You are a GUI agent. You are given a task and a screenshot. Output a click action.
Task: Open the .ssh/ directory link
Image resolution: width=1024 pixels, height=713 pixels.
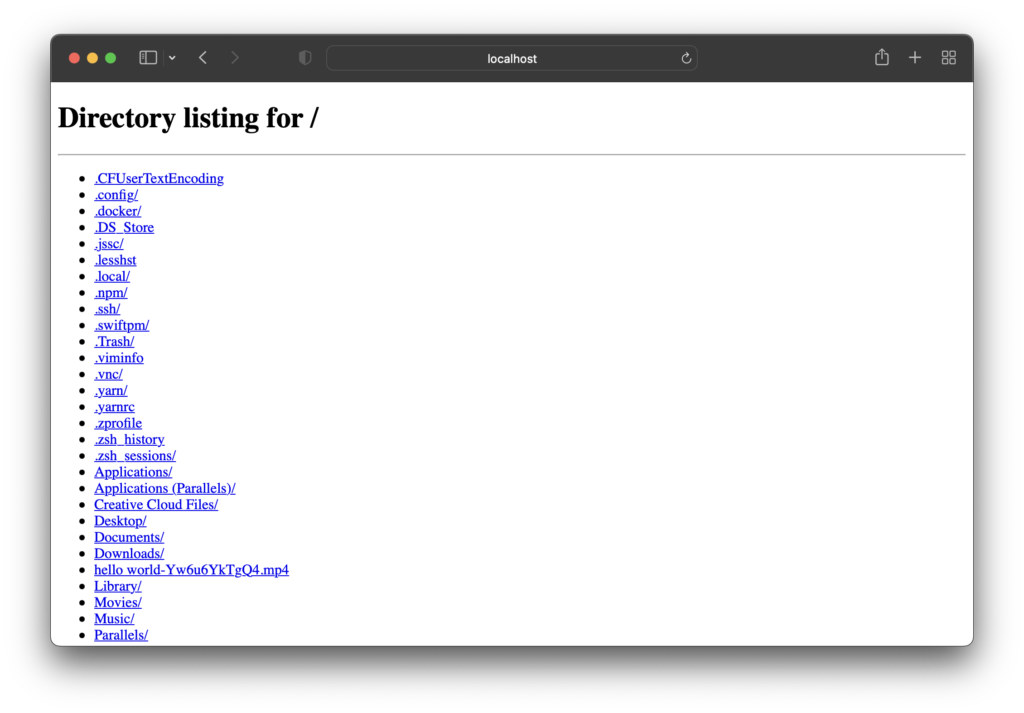tap(107, 309)
